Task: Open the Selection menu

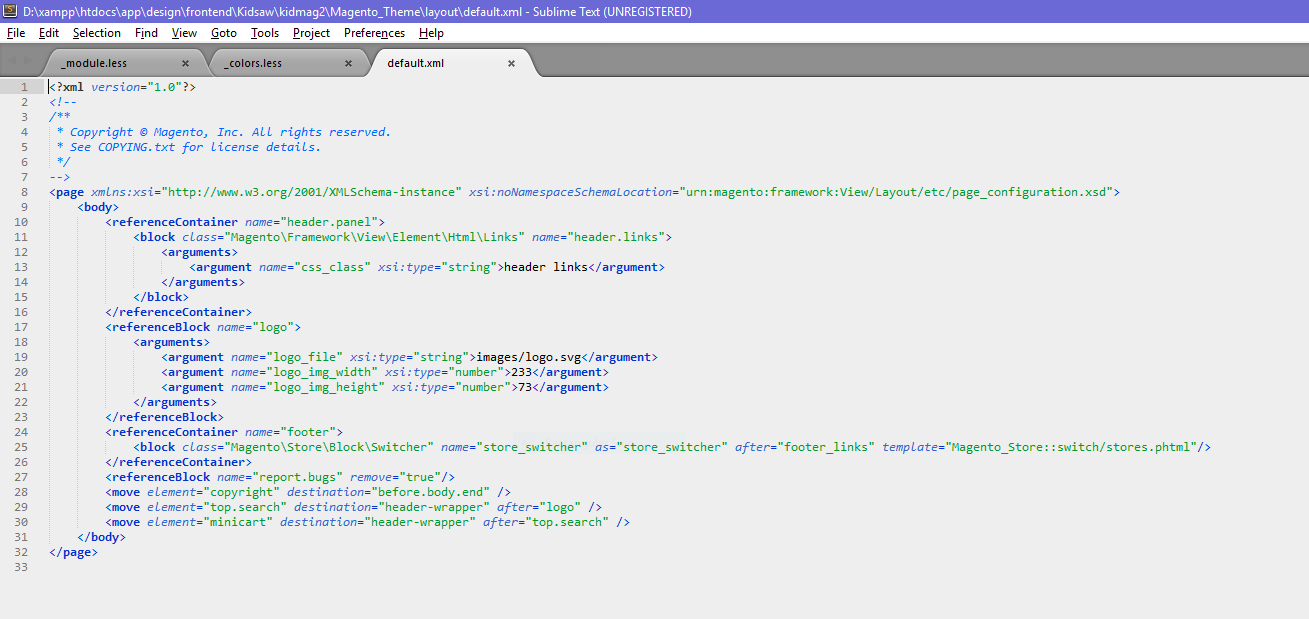Action: point(96,33)
